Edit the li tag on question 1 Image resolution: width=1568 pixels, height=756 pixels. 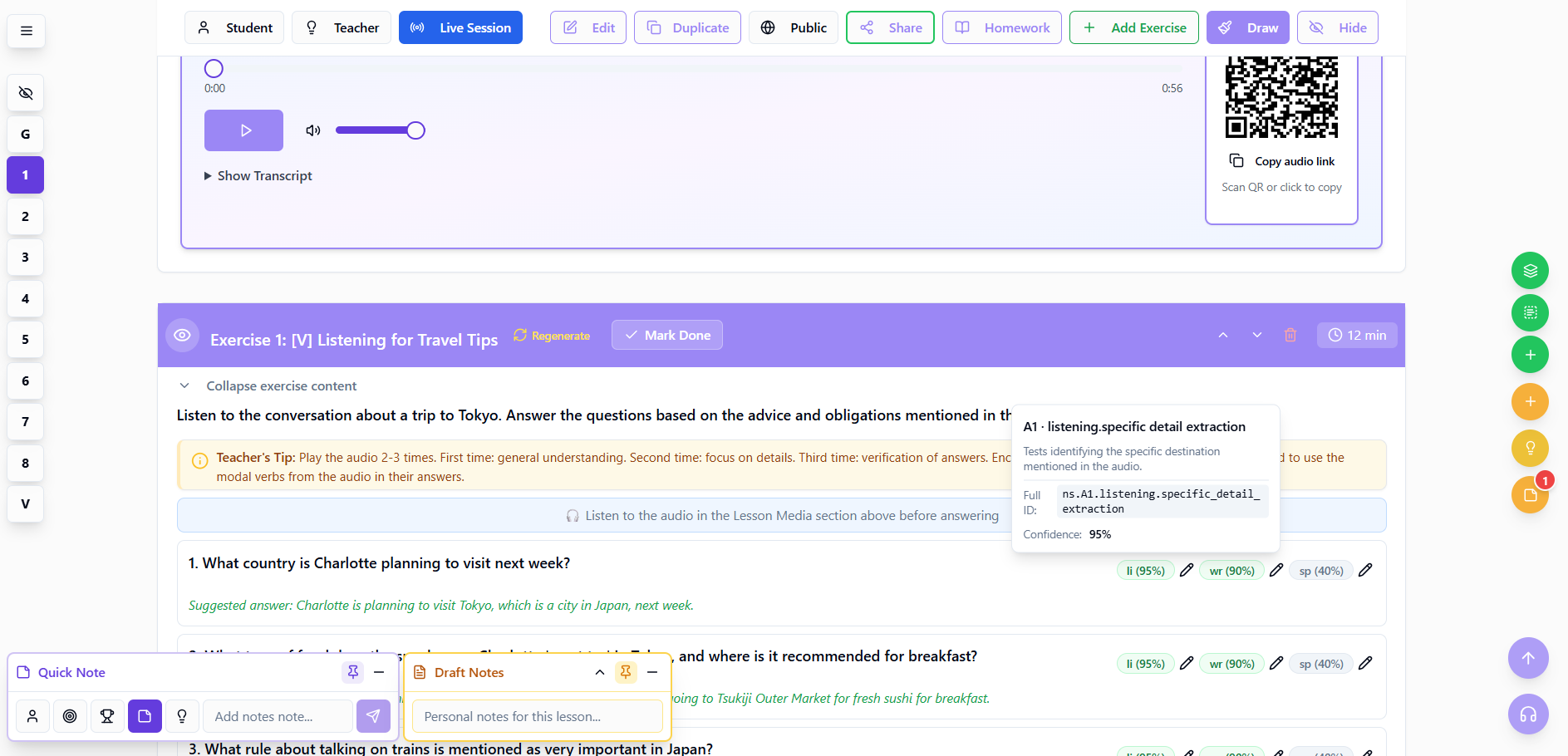(1187, 570)
